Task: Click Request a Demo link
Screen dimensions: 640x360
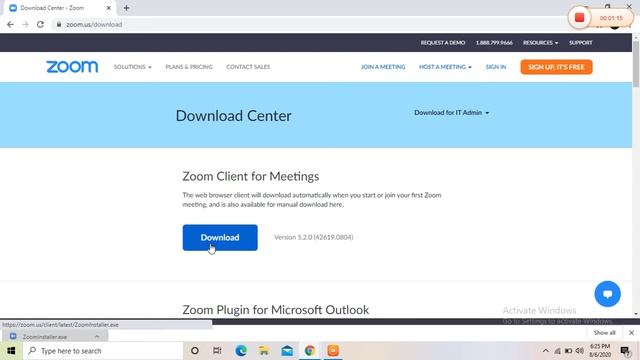Action: tap(443, 42)
